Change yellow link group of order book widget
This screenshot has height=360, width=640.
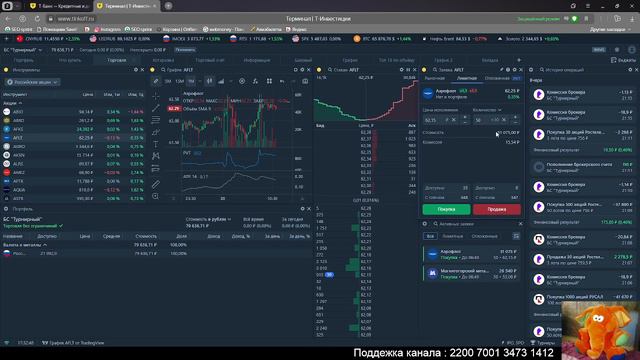(319, 70)
